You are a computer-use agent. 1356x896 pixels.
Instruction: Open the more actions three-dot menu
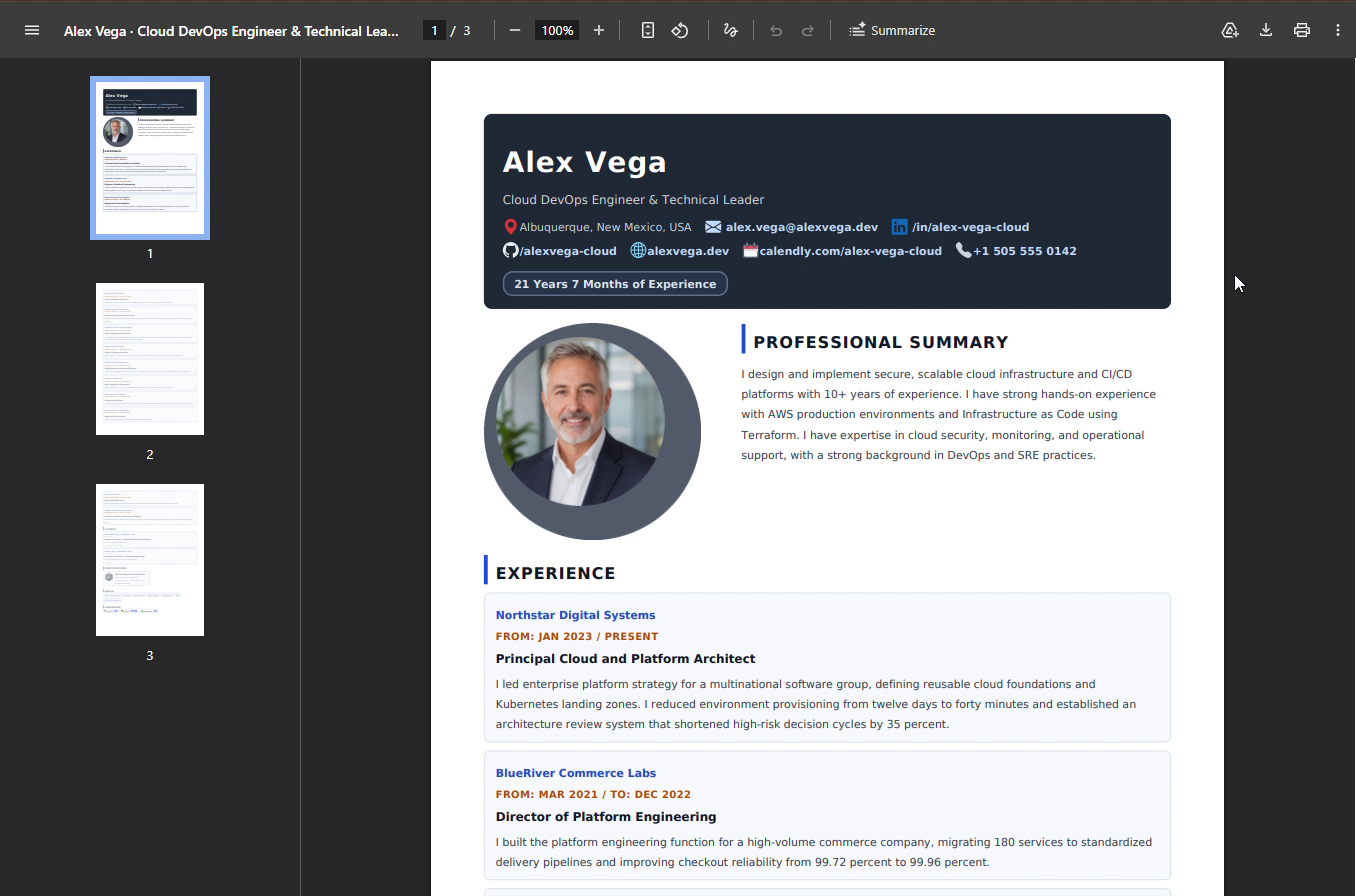(x=1338, y=30)
